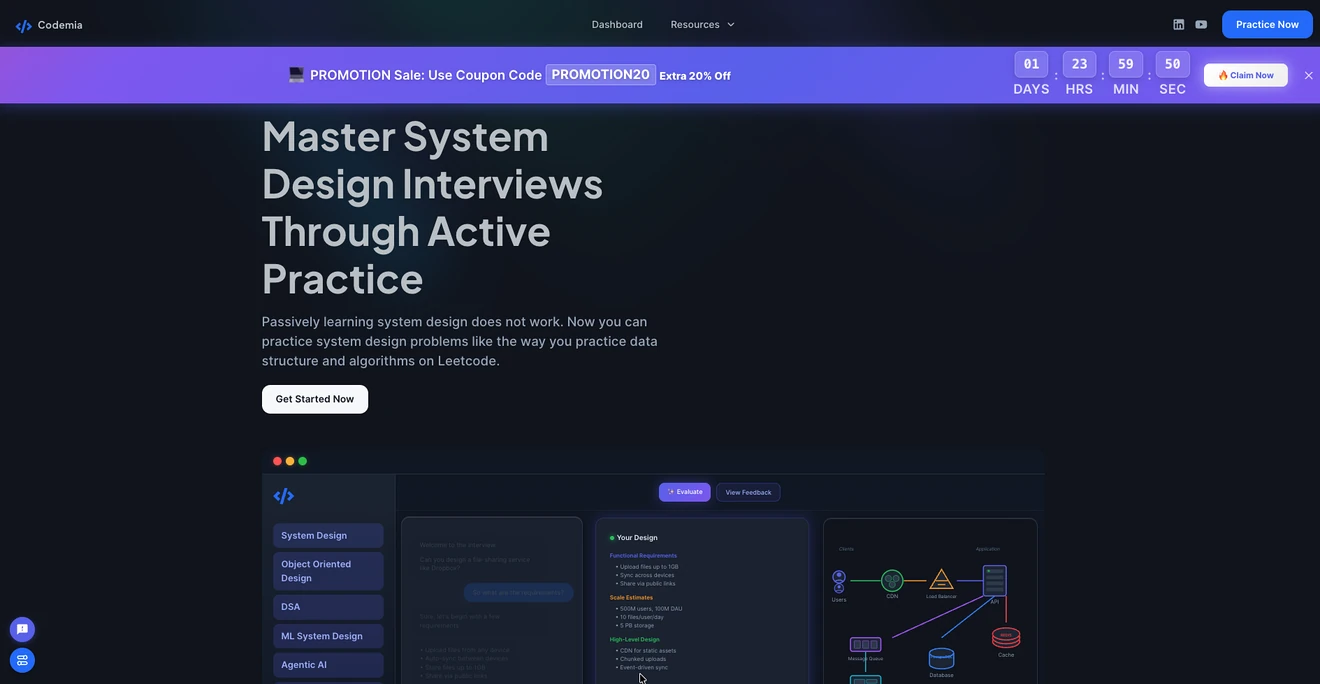
Task: Click the green CDN node icon
Action: (892, 580)
